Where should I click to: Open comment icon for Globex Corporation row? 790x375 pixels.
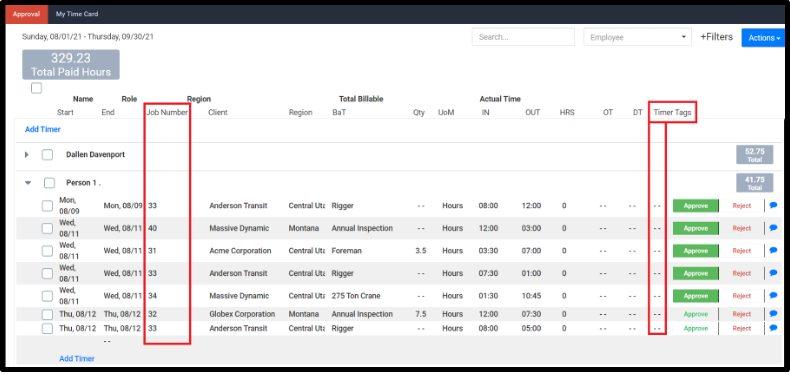coord(773,314)
